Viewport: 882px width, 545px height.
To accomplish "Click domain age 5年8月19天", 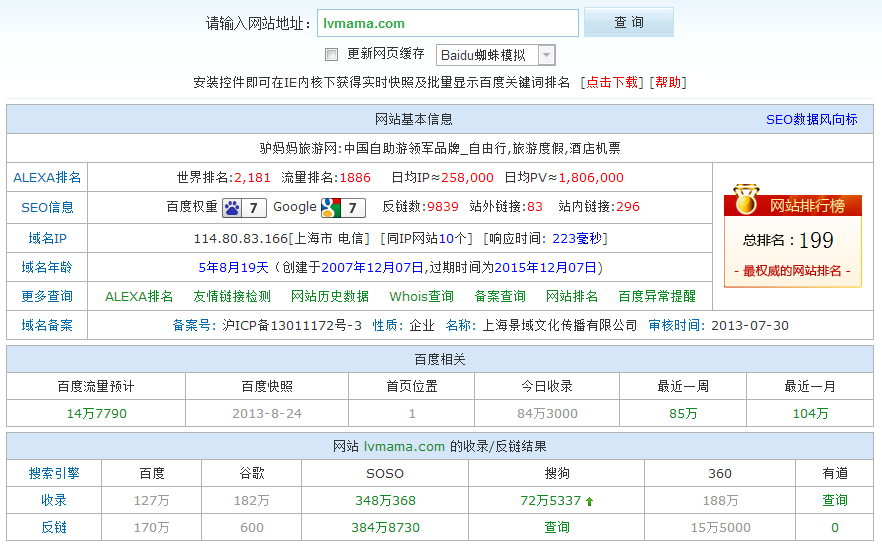I will [233, 268].
